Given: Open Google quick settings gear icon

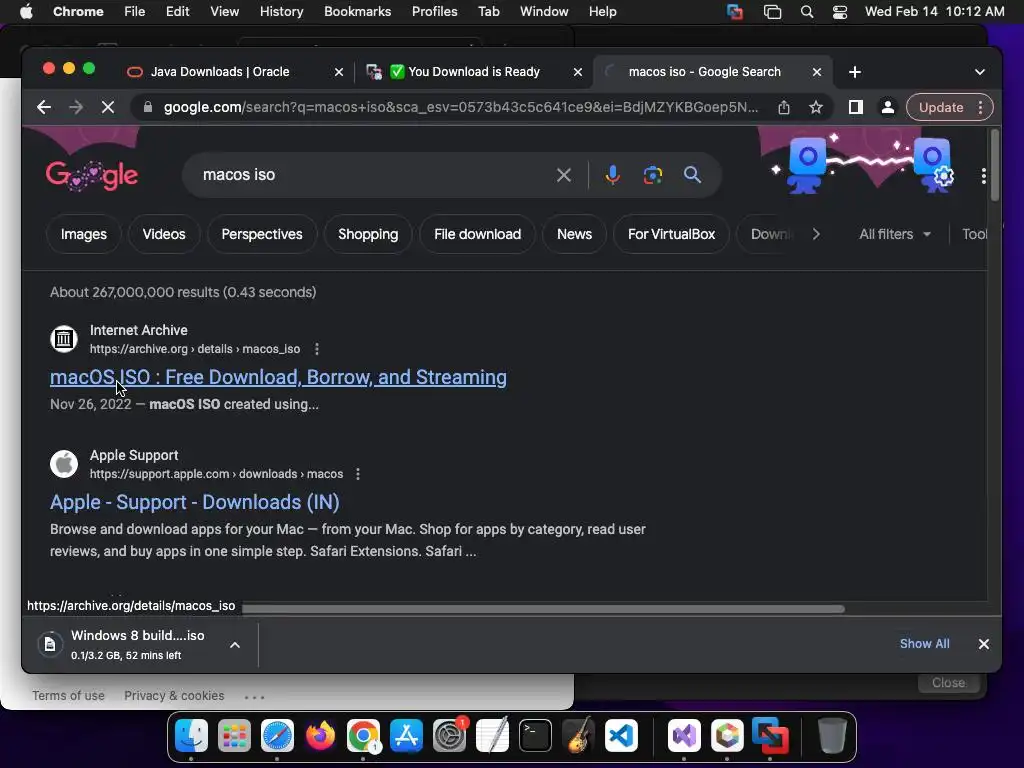Looking at the screenshot, I should click(x=944, y=176).
